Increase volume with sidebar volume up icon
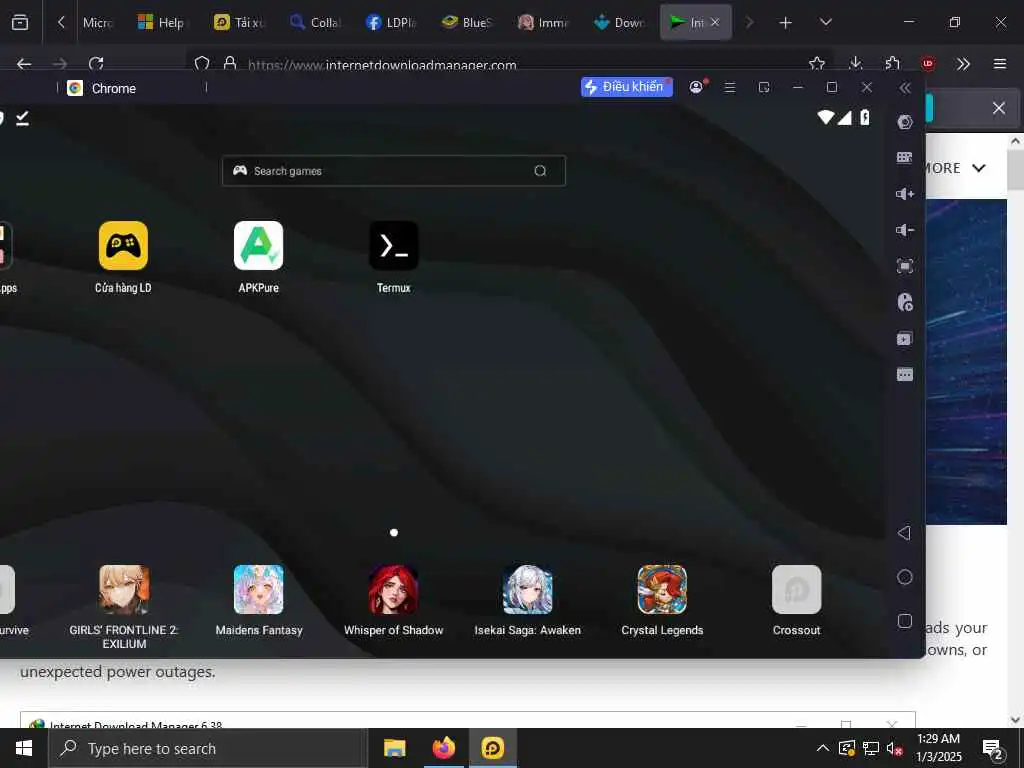Viewport: 1024px width, 768px height. click(904, 194)
